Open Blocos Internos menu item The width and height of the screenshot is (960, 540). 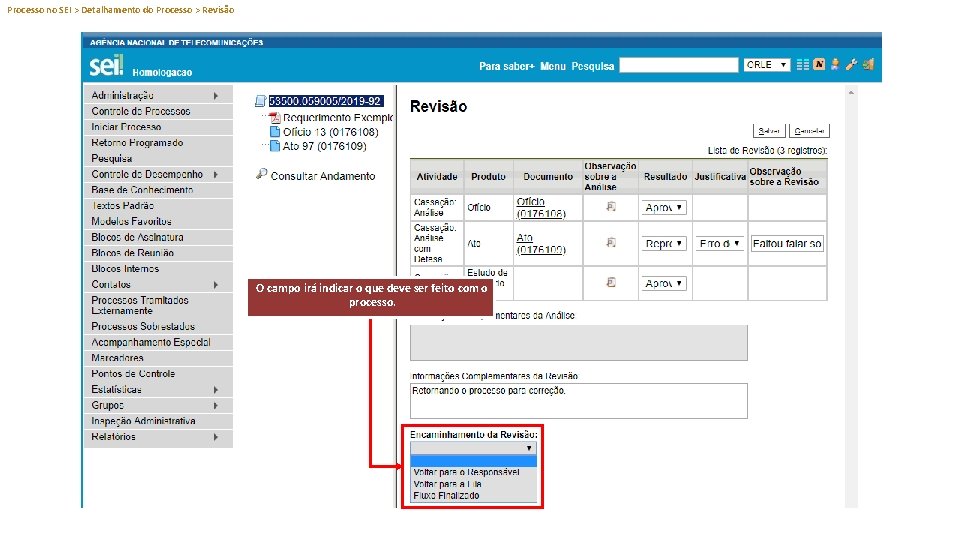coord(158,269)
